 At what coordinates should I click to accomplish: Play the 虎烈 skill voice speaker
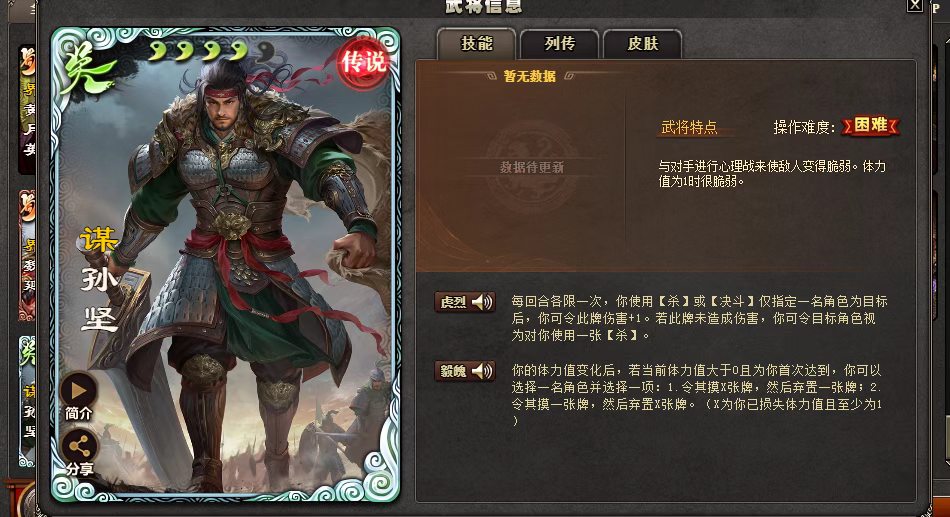(x=483, y=302)
